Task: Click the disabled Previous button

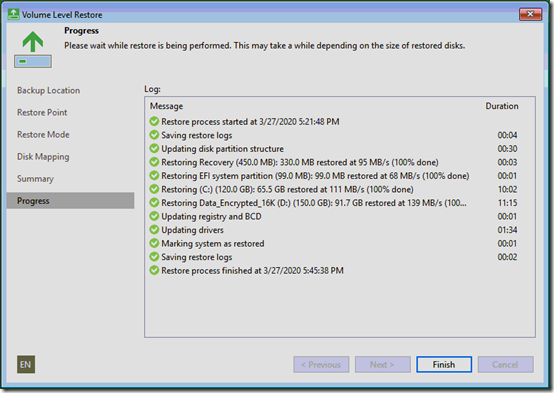Action: click(321, 364)
